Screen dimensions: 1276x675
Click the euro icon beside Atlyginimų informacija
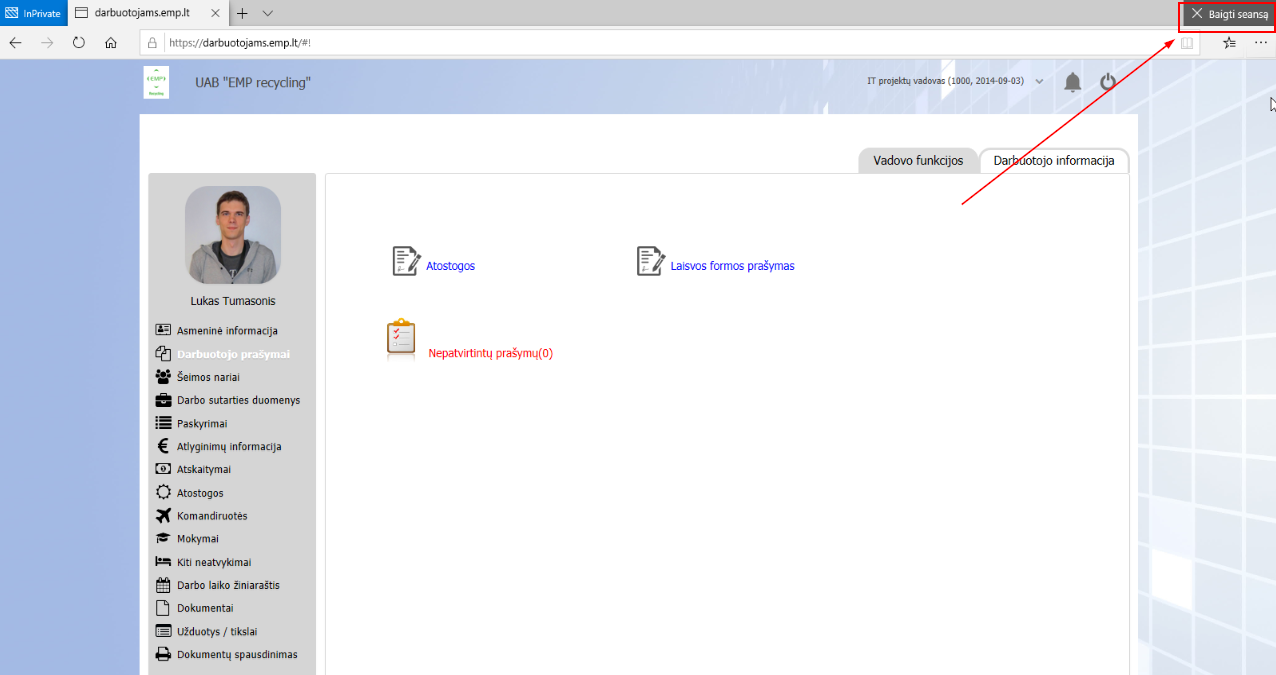[163, 446]
